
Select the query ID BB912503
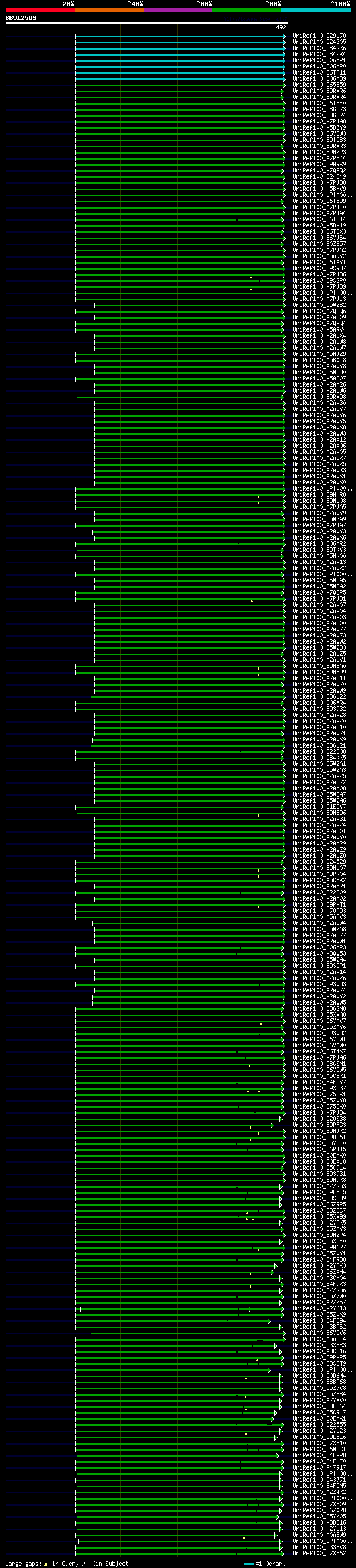pos(21,18)
